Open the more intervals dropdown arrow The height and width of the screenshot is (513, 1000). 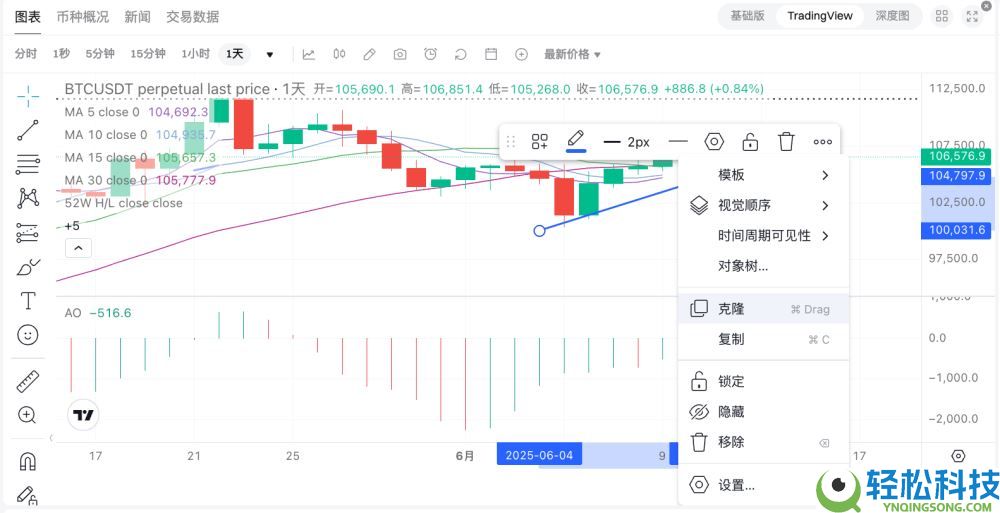pyautogui.click(x=270, y=55)
